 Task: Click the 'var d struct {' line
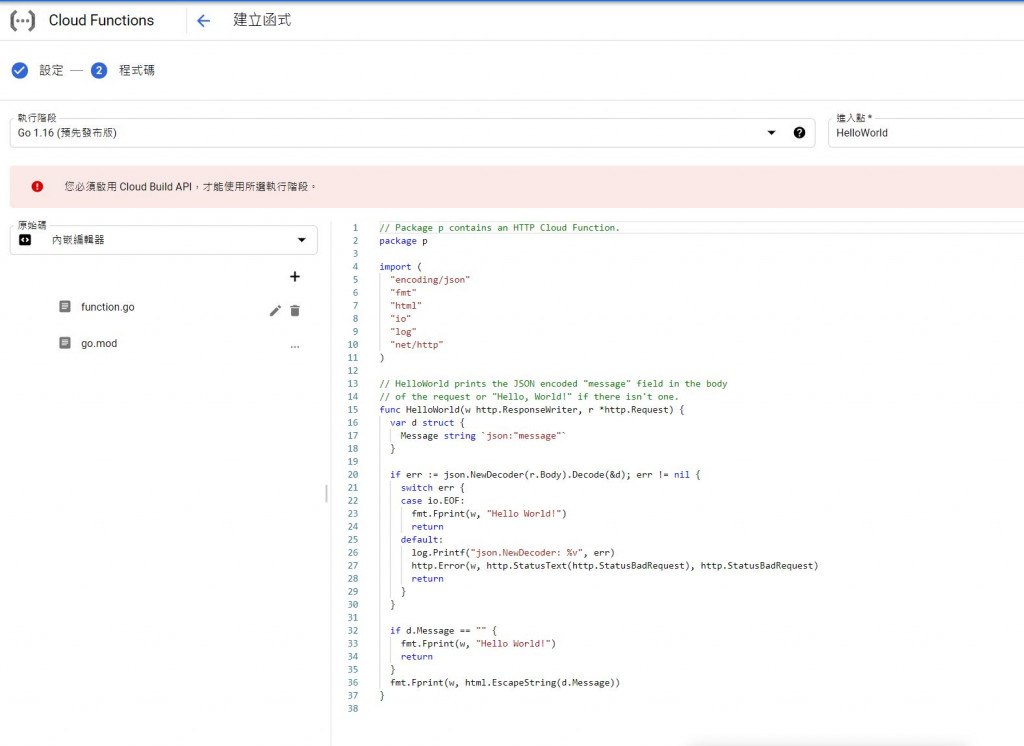[x=427, y=423]
